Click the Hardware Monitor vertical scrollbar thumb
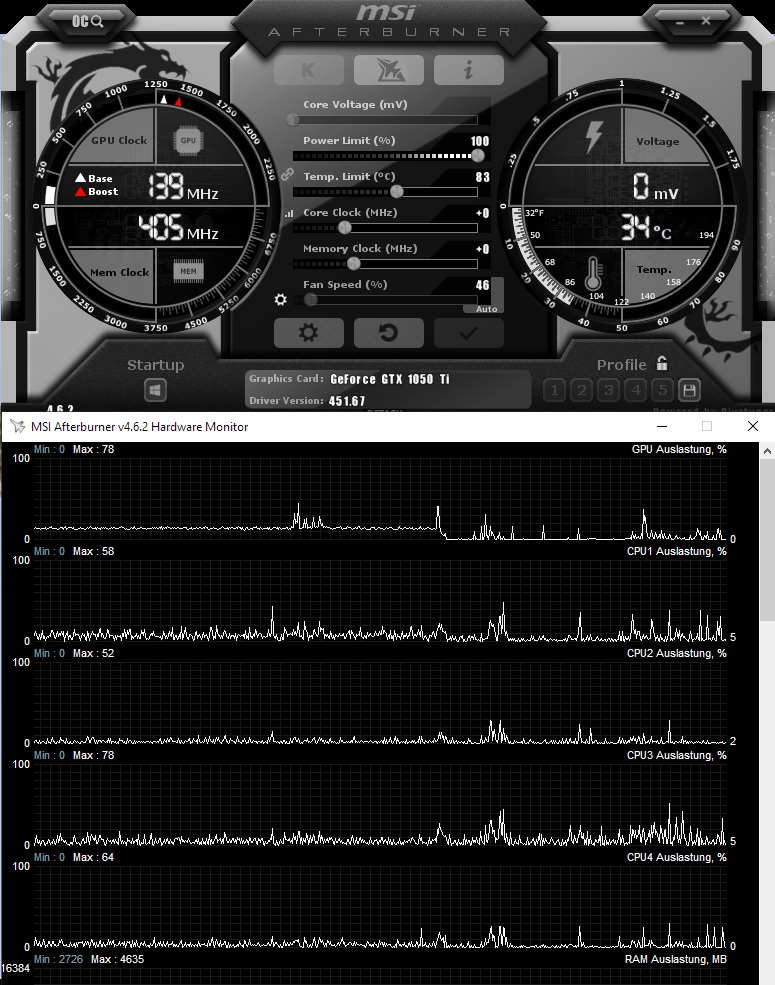This screenshot has height=985, width=775. click(x=767, y=540)
